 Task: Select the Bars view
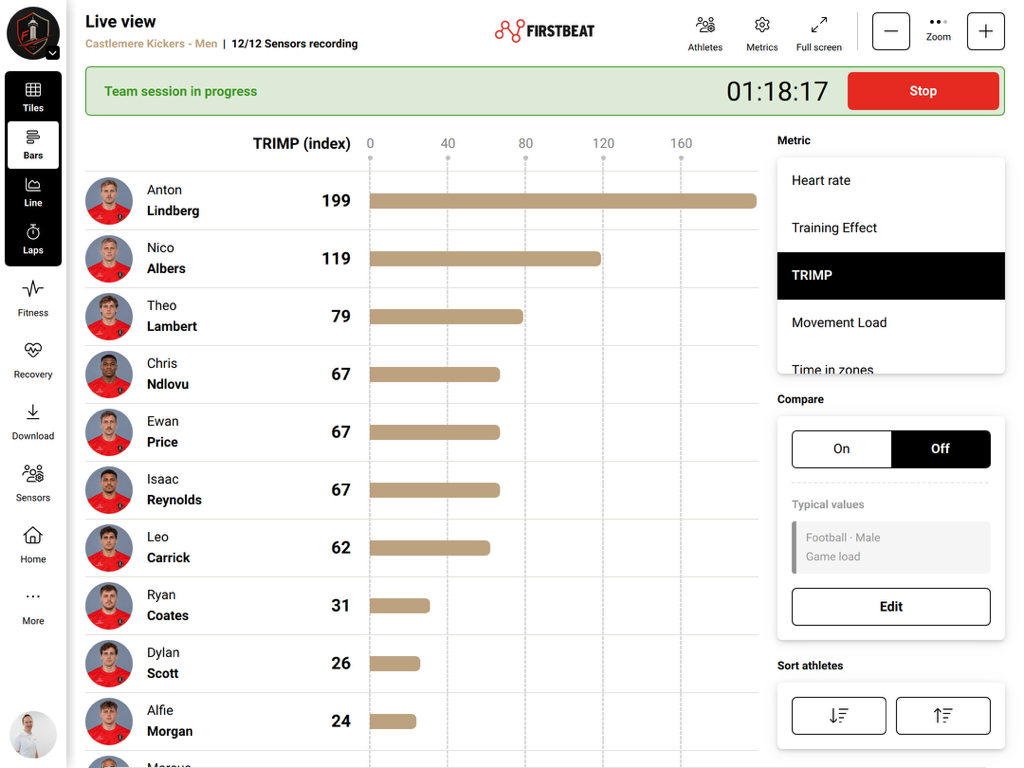33,145
